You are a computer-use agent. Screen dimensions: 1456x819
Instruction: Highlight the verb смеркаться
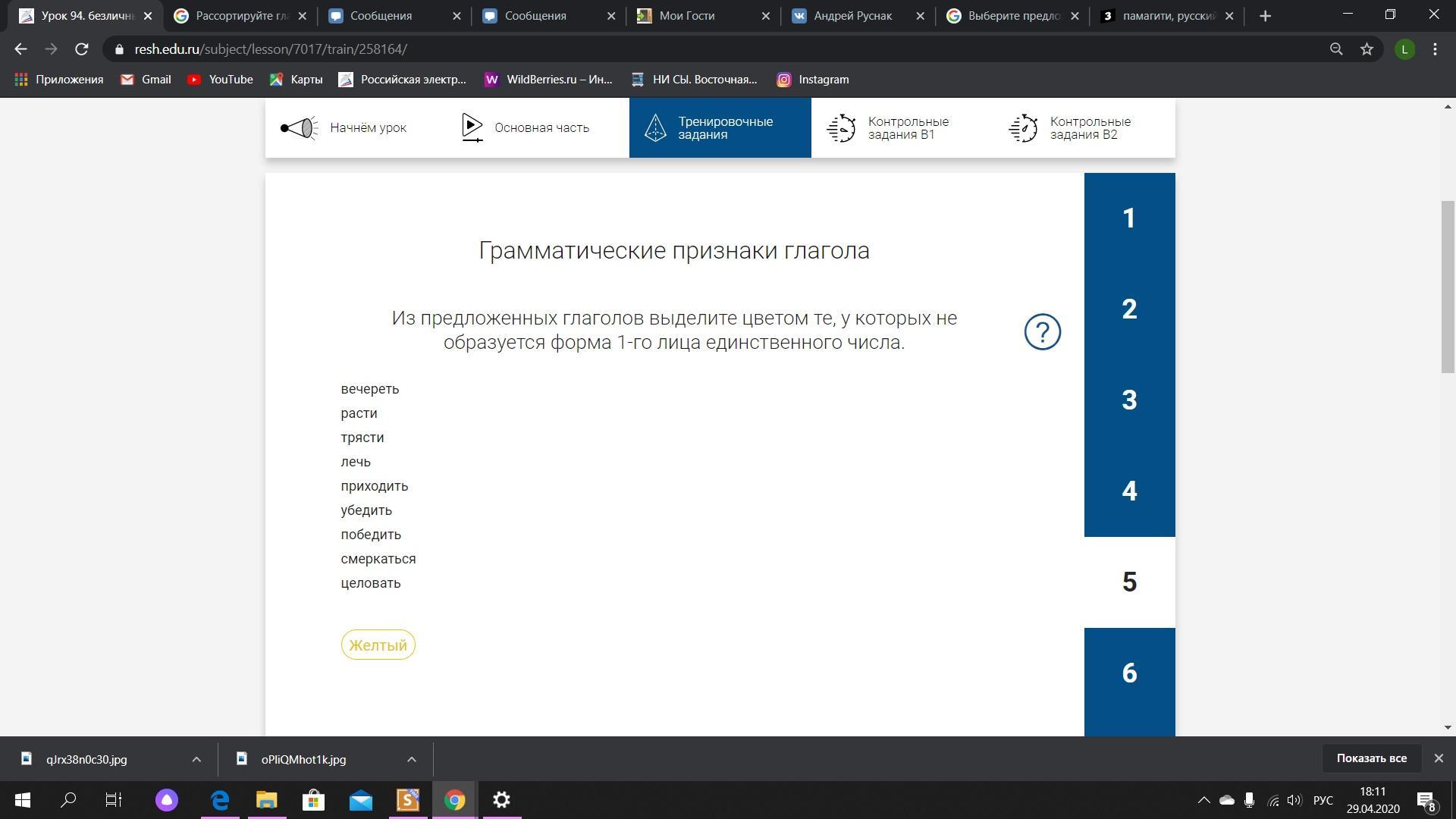coord(378,559)
